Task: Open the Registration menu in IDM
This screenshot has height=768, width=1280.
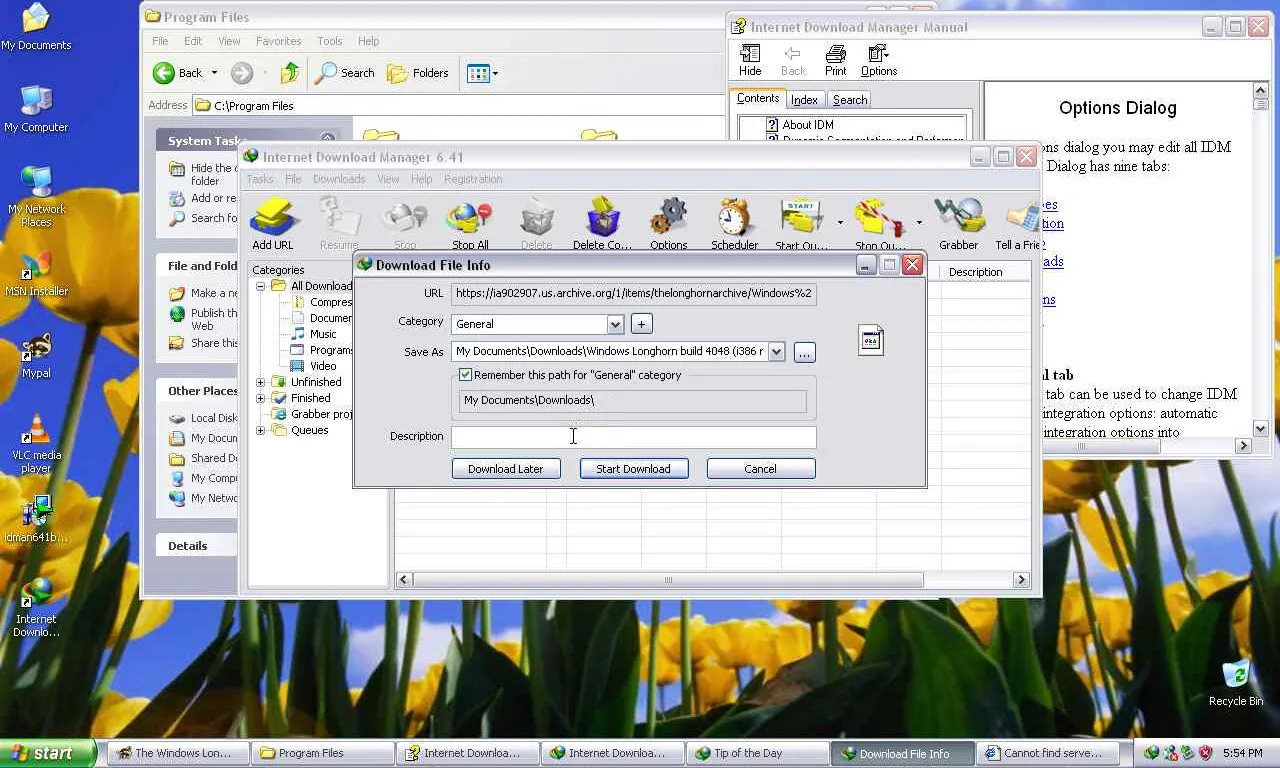Action: pyautogui.click(x=473, y=179)
